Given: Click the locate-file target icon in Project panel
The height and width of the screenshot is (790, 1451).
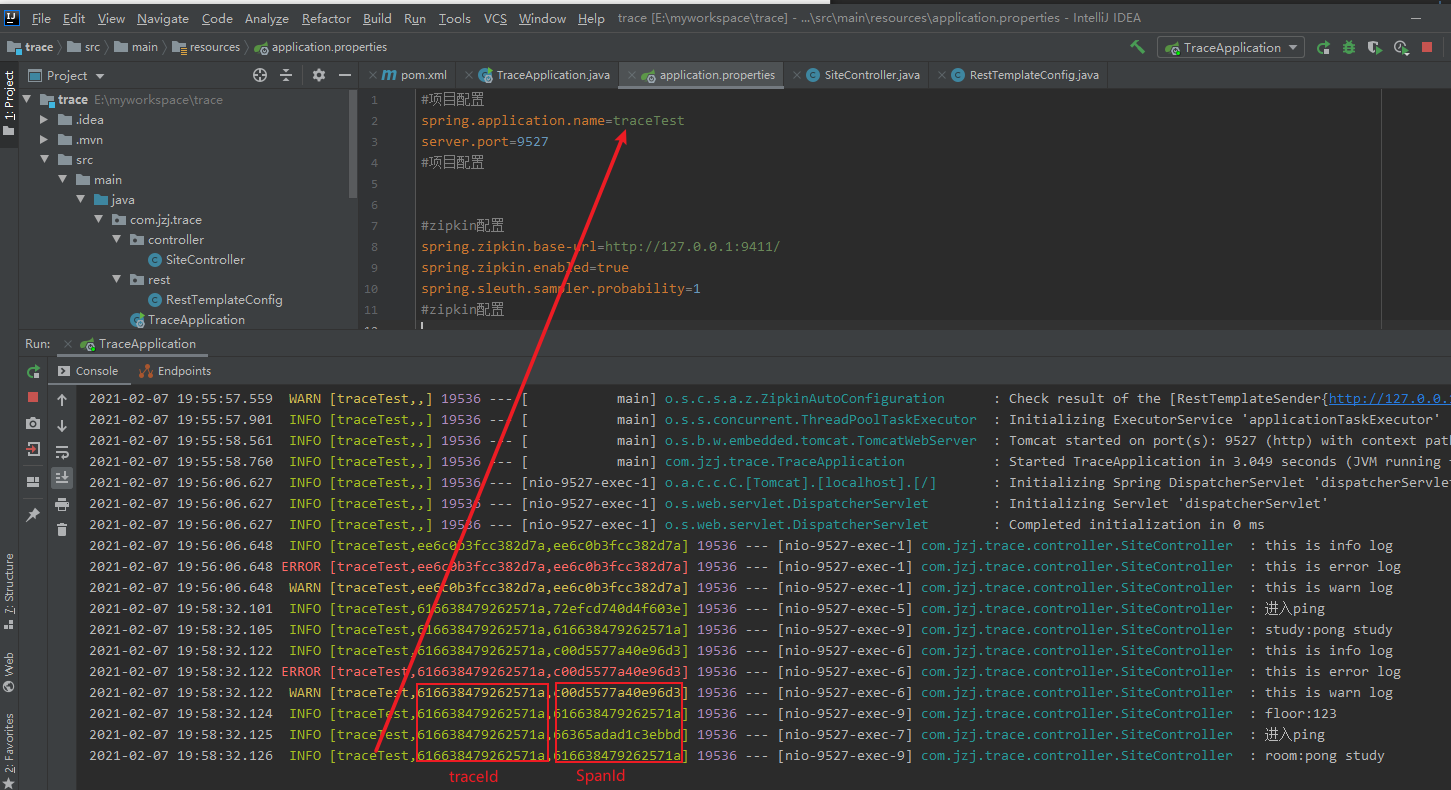Looking at the screenshot, I should [x=260, y=75].
